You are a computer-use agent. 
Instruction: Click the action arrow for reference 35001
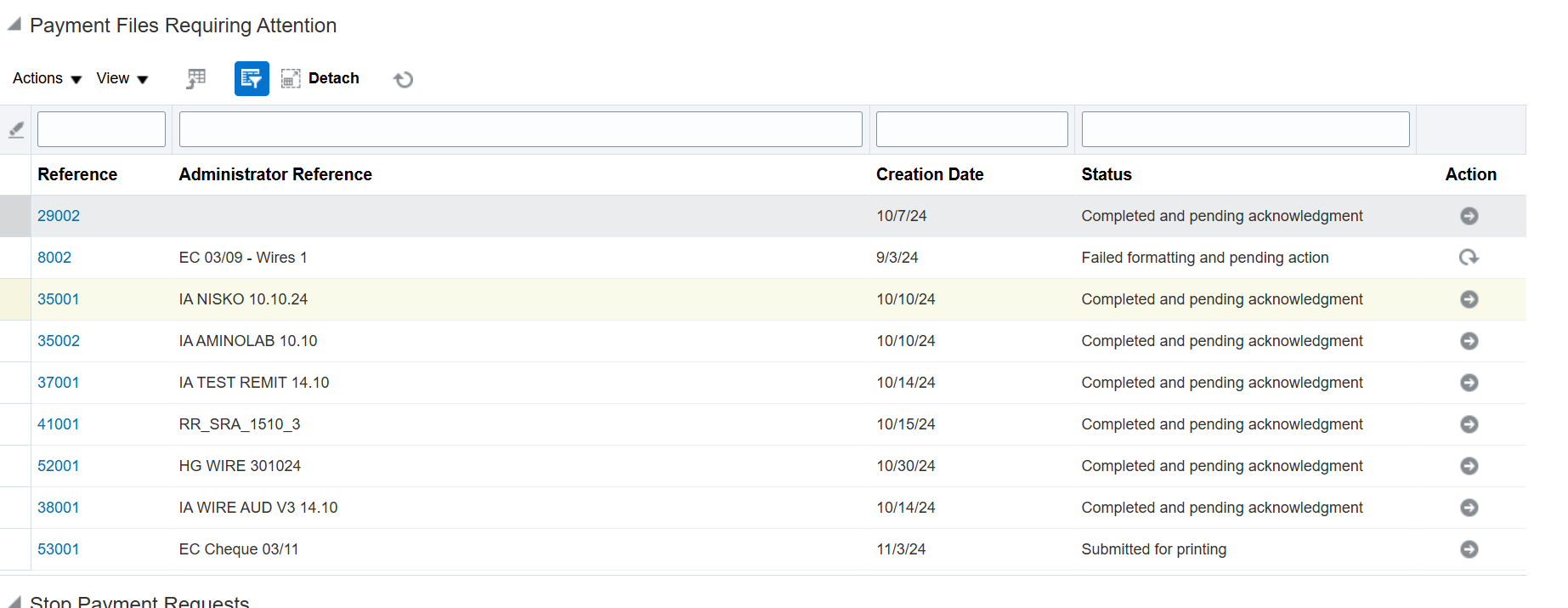(x=1469, y=299)
